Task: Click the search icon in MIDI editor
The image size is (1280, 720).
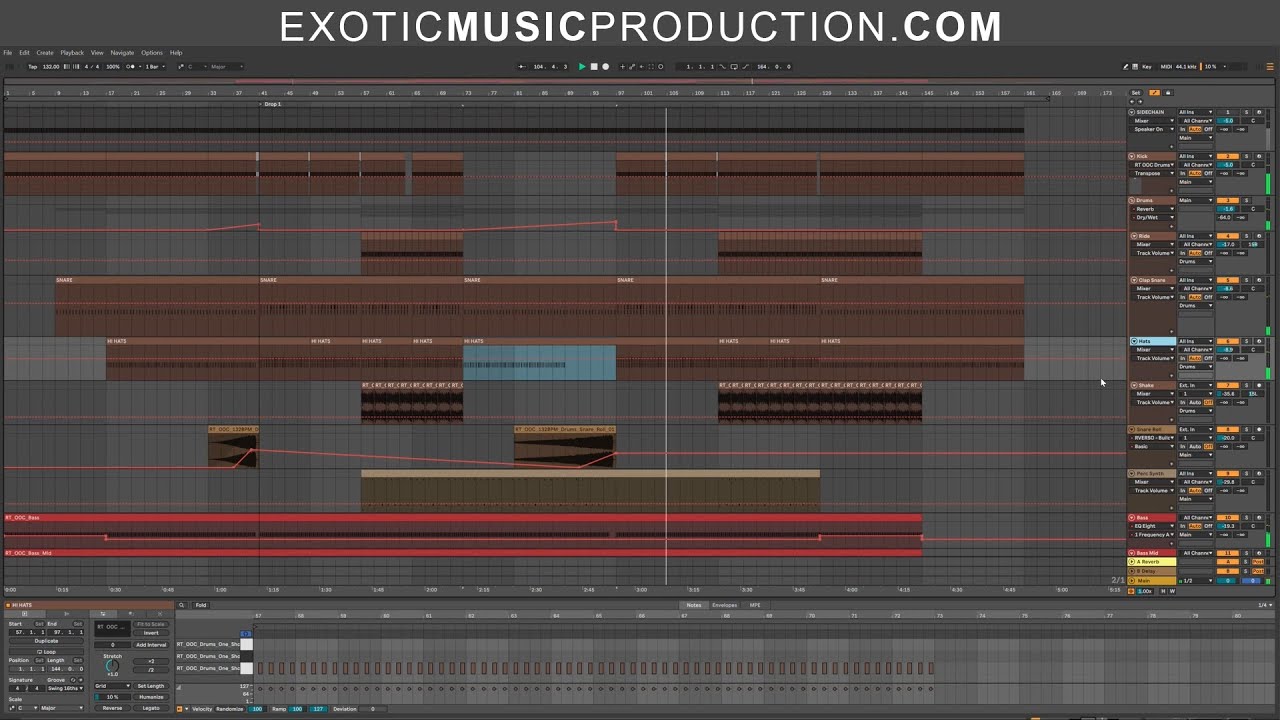Action: (181, 605)
